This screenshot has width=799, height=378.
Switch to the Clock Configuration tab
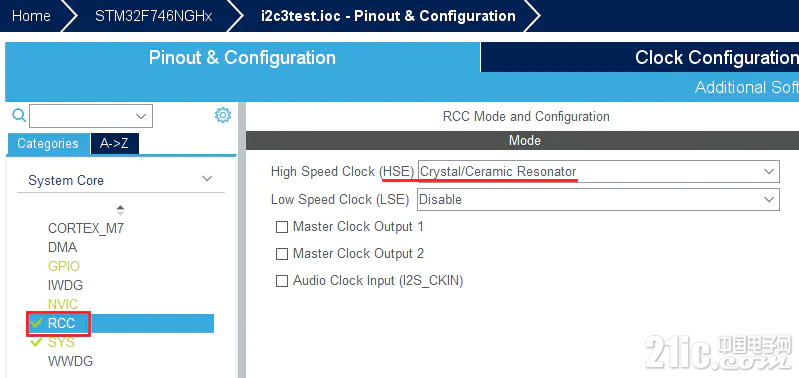coord(640,57)
